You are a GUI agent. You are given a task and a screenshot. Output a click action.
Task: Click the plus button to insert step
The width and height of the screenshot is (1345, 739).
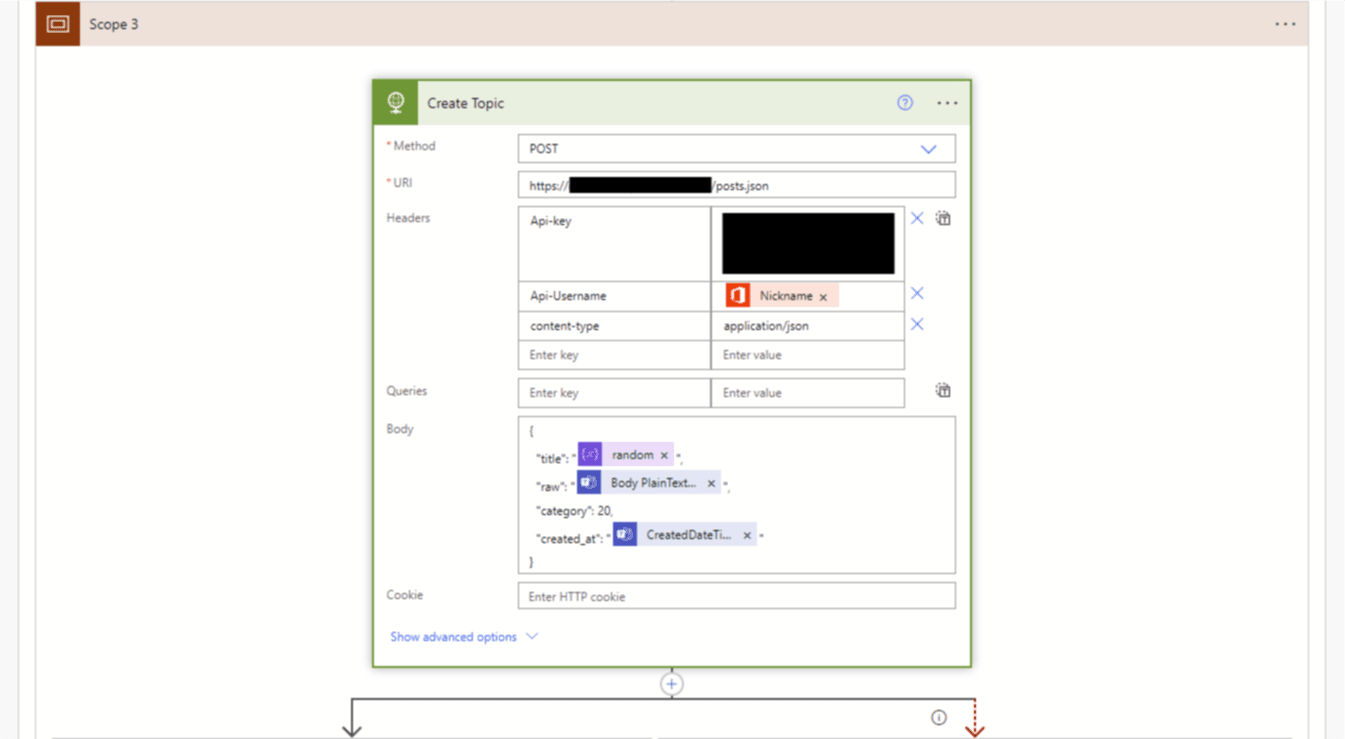672,684
